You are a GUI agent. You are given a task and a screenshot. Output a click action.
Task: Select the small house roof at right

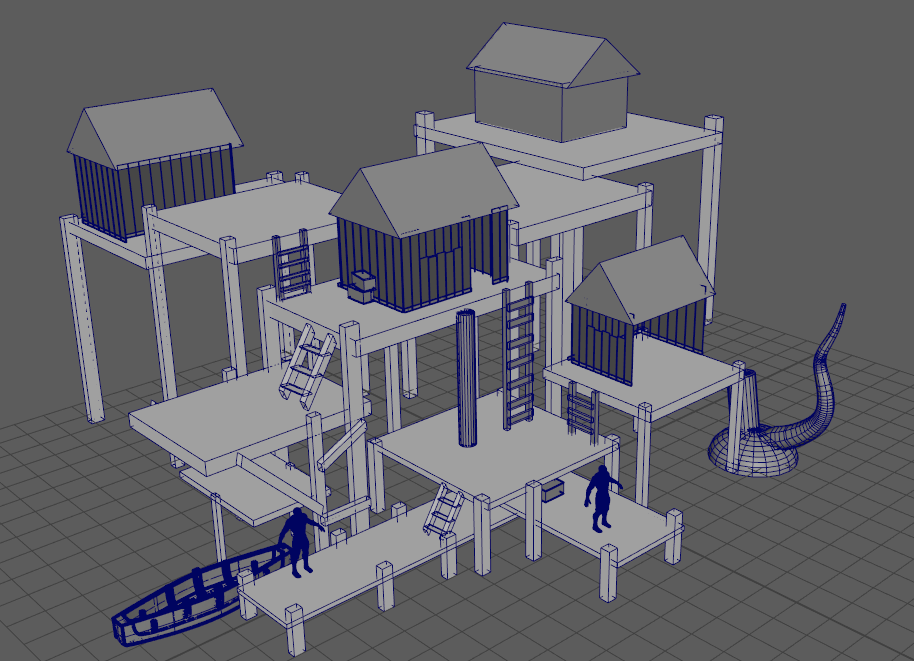coord(640,279)
